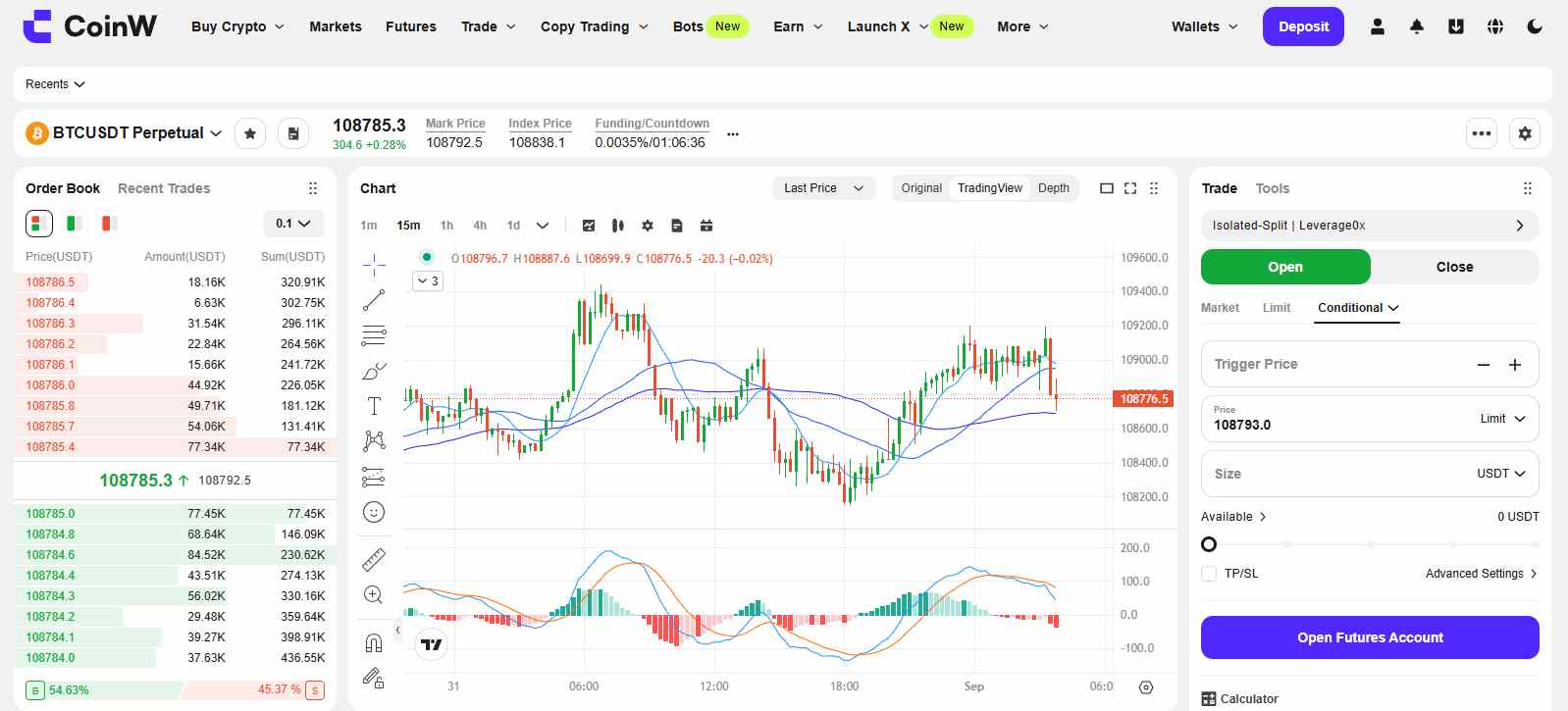This screenshot has width=1568, height=711.
Task: Click the Trigger Price input field
Action: pos(1334,364)
